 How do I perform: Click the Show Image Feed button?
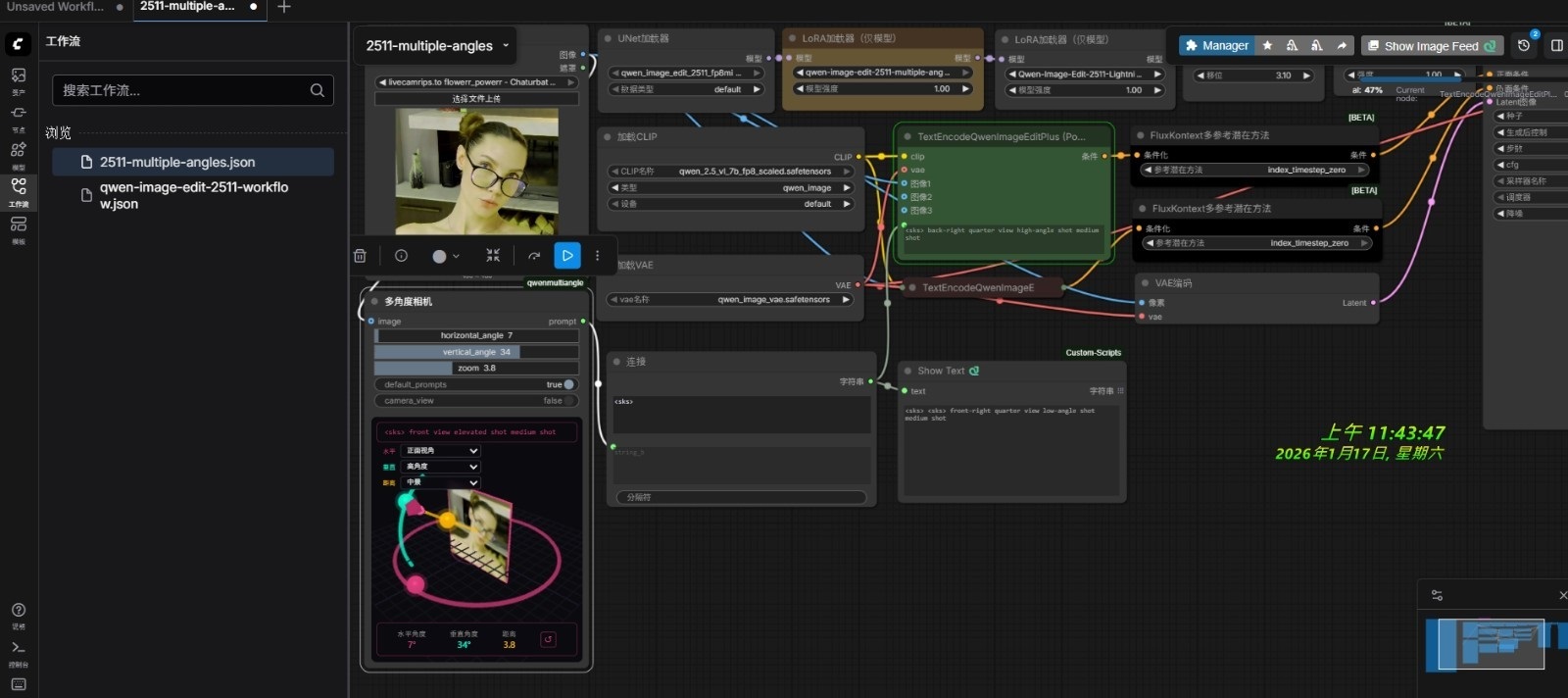pyautogui.click(x=1431, y=46)
